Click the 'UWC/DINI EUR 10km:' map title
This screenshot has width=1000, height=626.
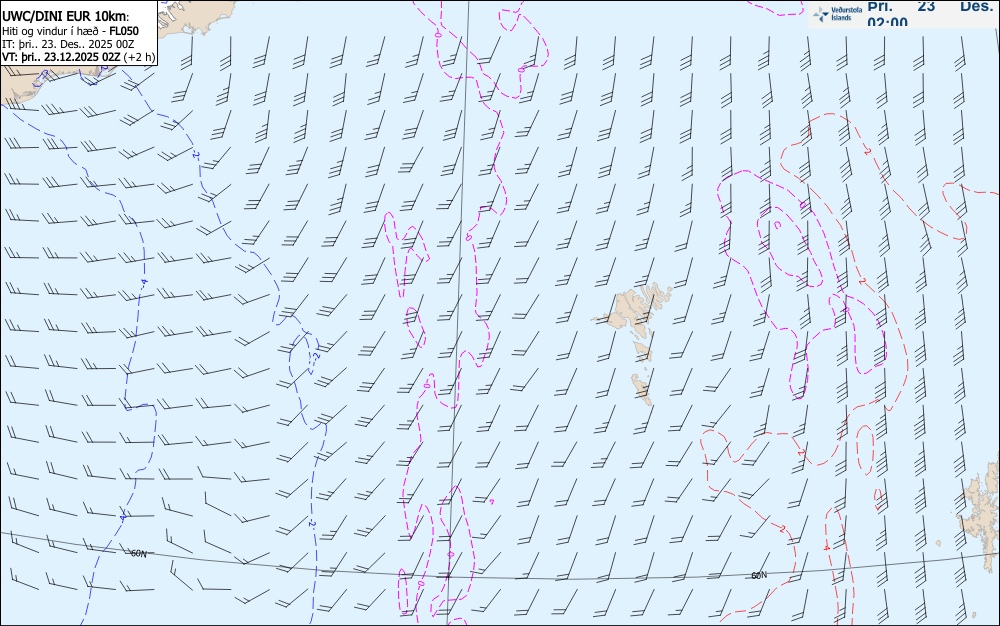(x=66, y=17)
